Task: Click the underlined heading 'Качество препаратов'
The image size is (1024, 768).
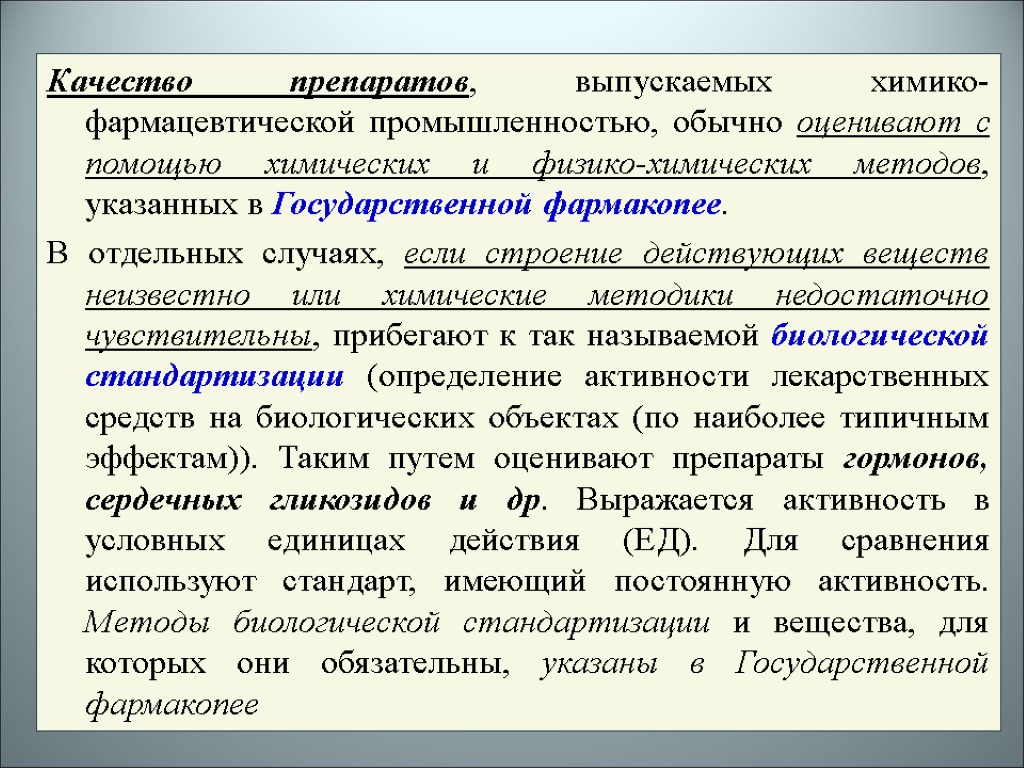Action: (258, 84)
